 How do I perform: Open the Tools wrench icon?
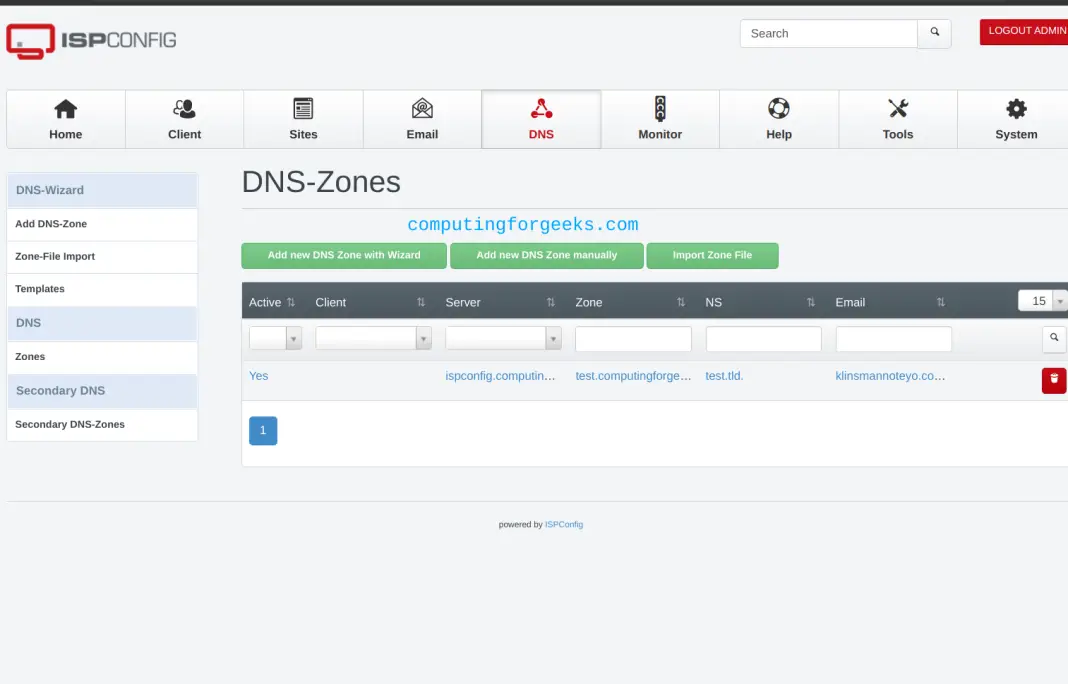[x=897, y=109]
